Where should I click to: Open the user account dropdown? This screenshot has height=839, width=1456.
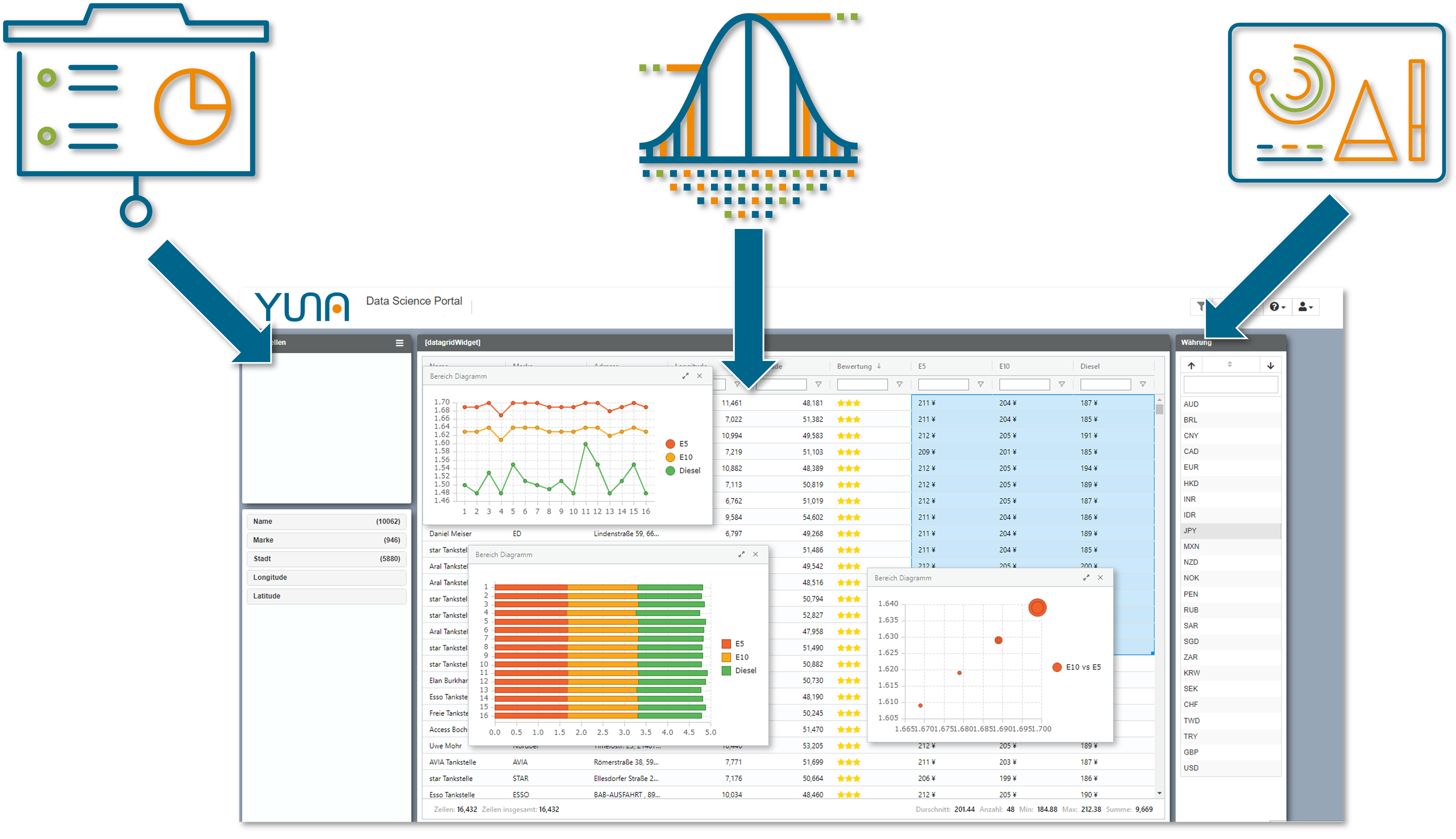pyautogui.click(x=1305, y=307)
